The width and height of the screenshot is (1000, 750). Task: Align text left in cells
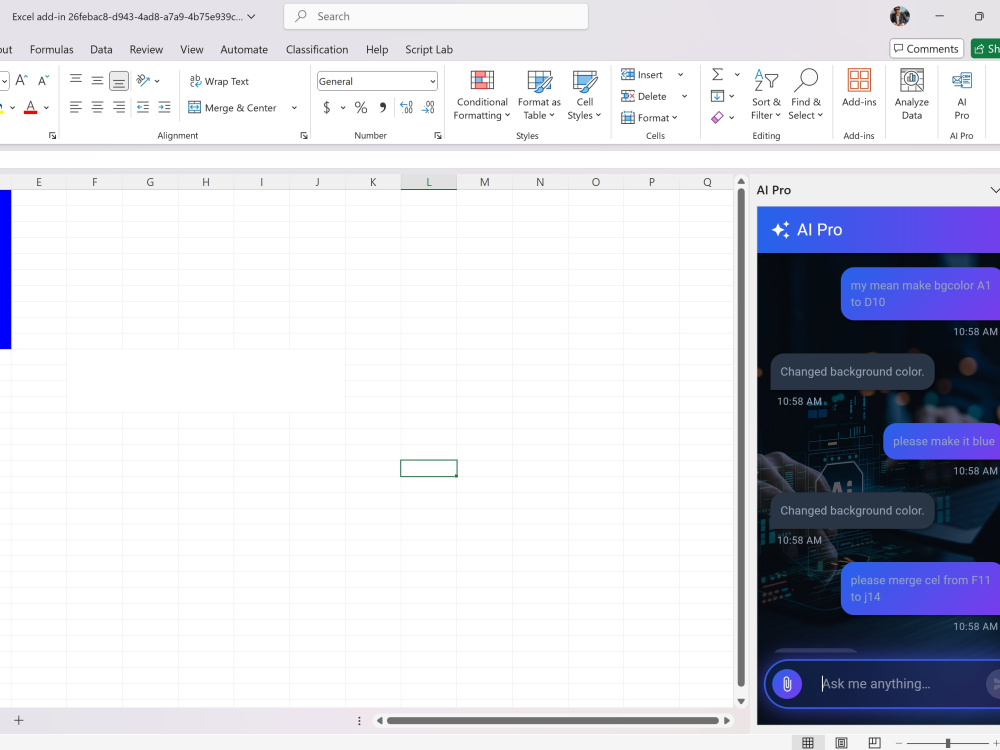point(76,107)
